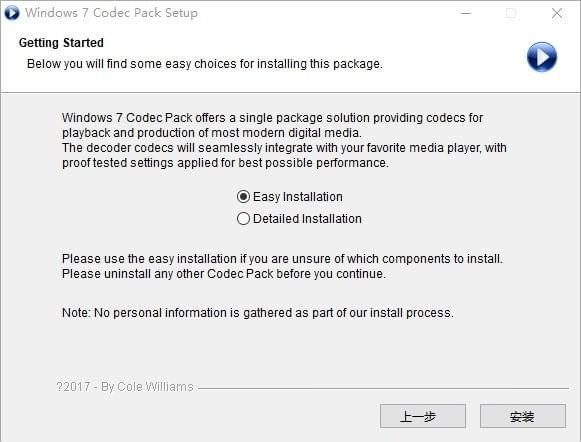581x442 pixels.
Task: Click the Codec Pack title bar icon
Action: (11, 13)
